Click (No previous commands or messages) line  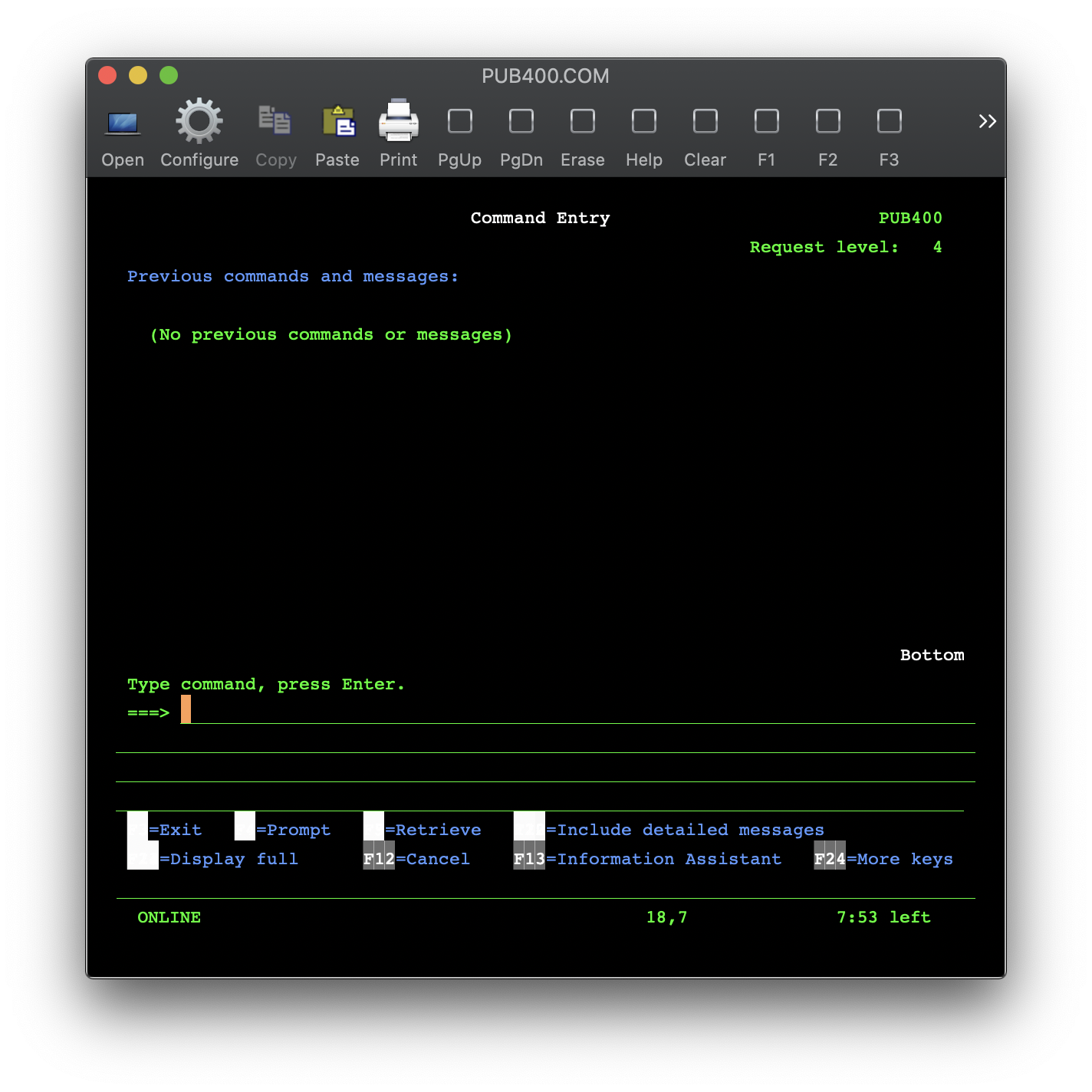tap(331, 334)
